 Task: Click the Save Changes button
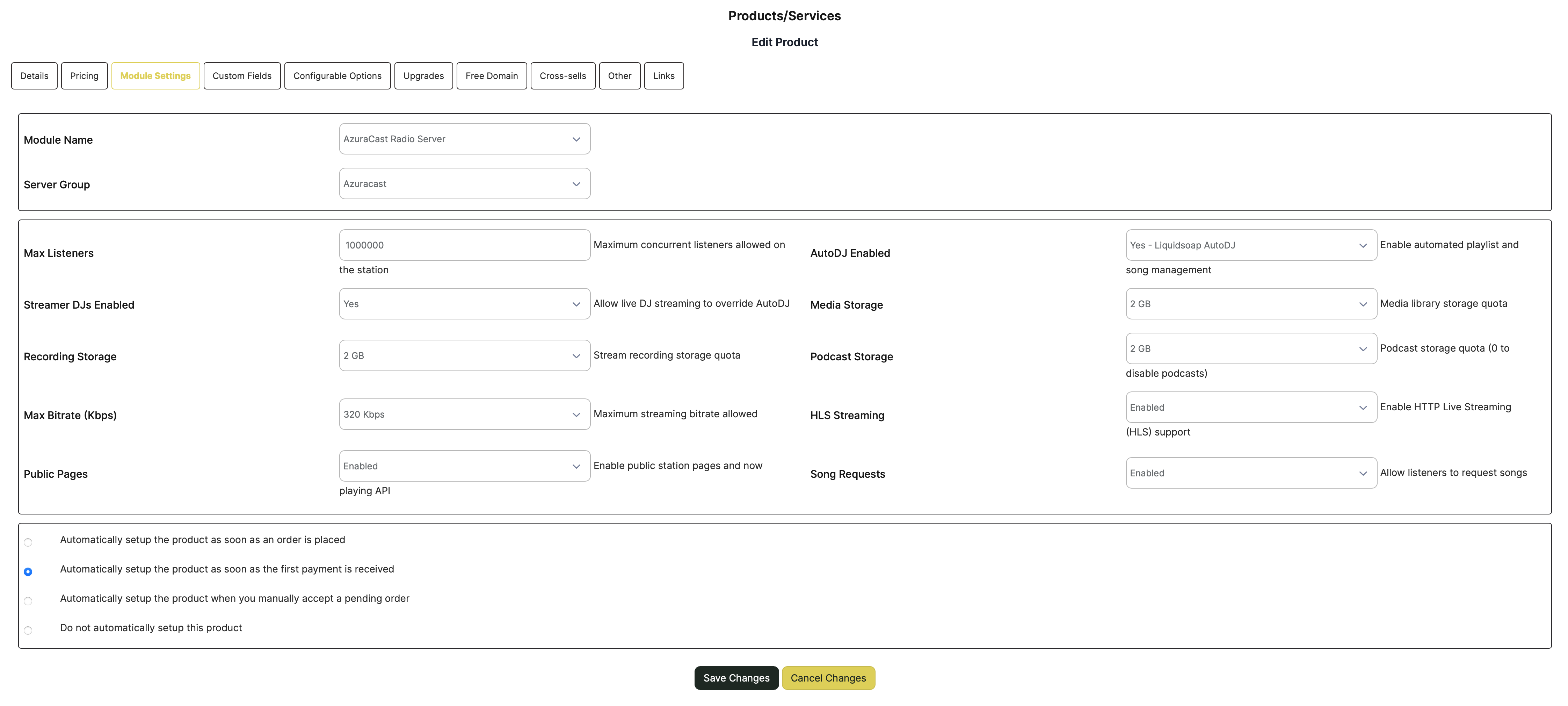pyautogui.click(x=736, y=678)
